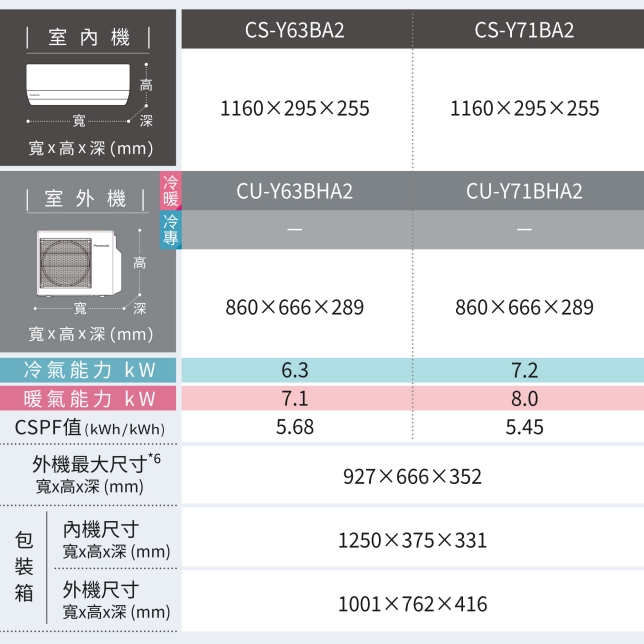Click the 暖氣能力 kW row label
This screenshot has width=644, height=644.
coord(89,399)
